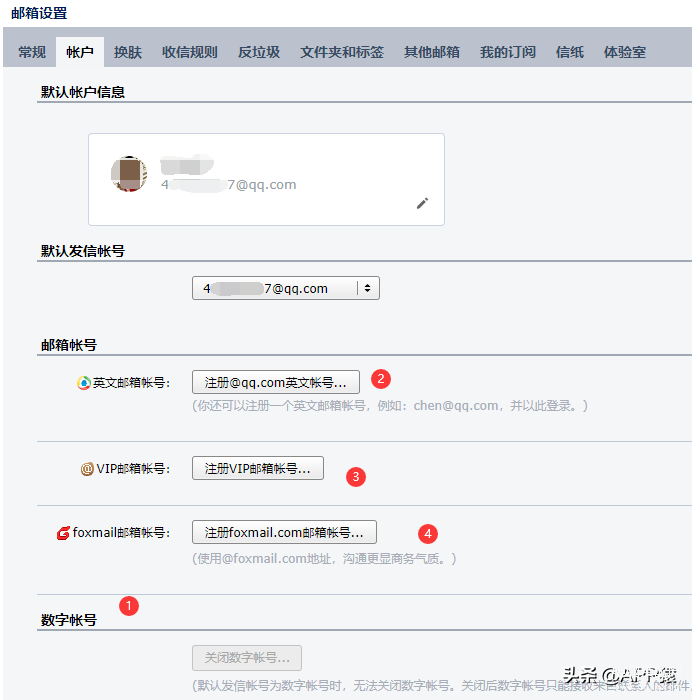Open the default sender account dropdown

[x=286, y=288]
